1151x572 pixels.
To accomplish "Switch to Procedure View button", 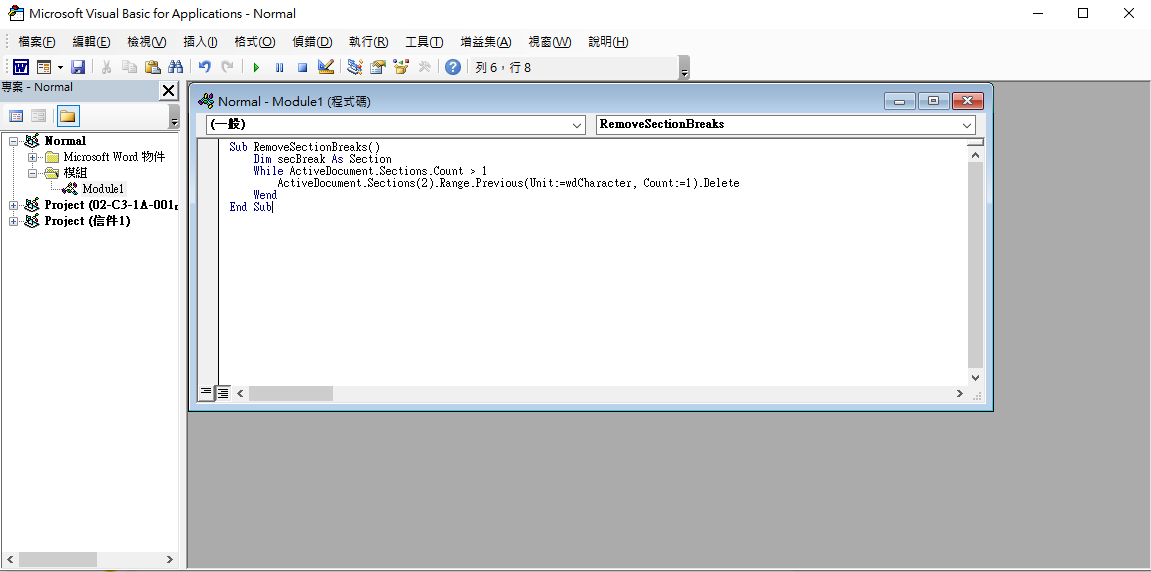I will [x=206, y=394].
